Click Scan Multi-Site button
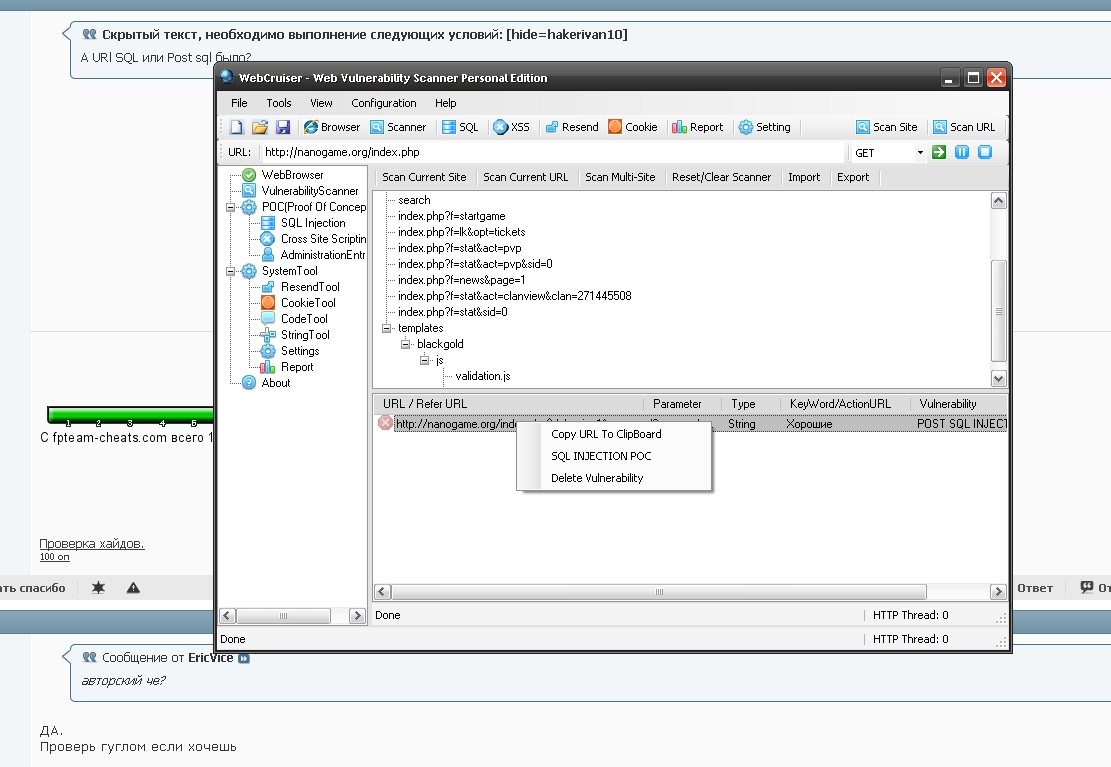The image size is (1111, 767). [620, 177]
